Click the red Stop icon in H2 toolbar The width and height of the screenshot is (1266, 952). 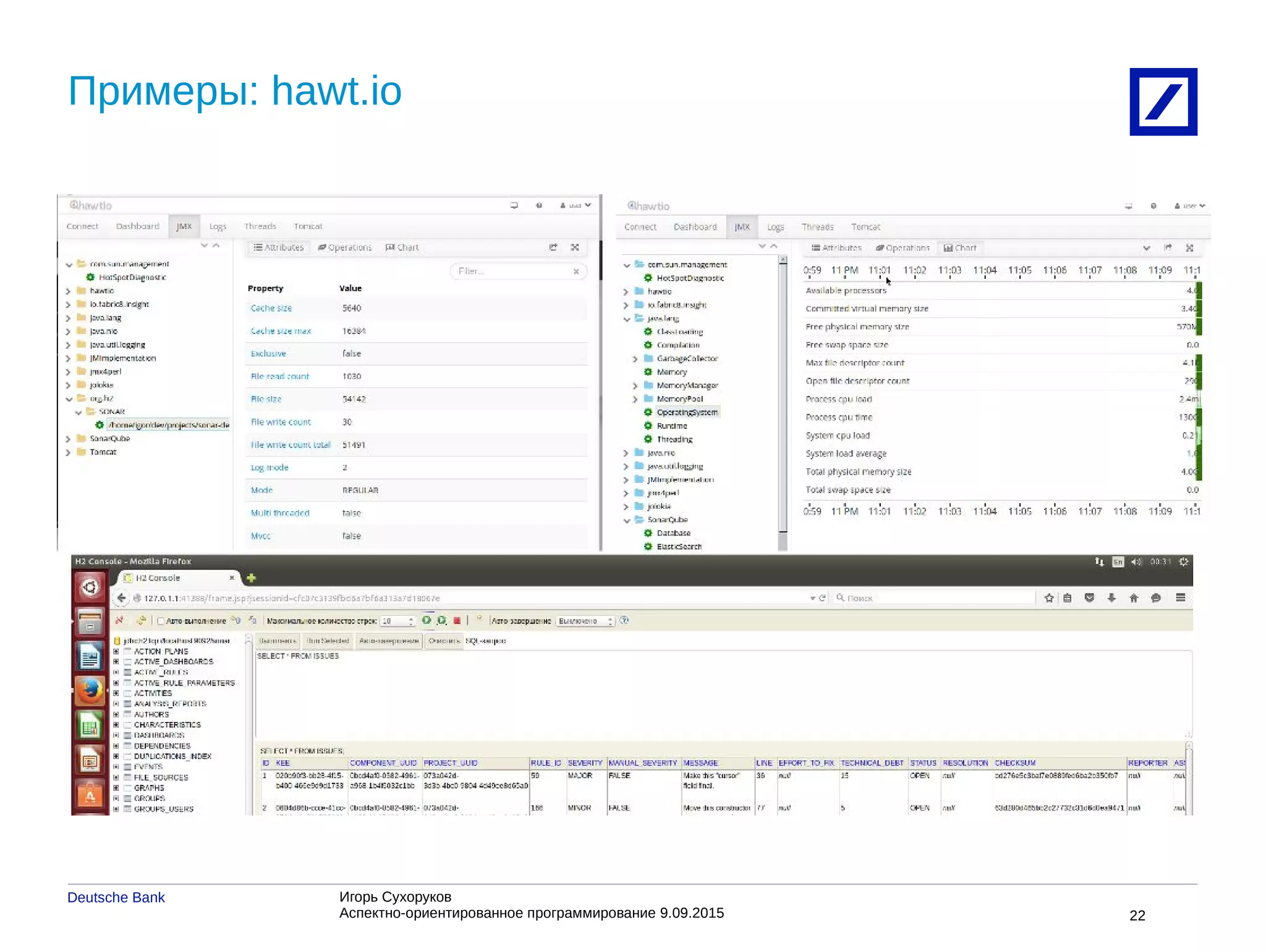pyautogui.click(x=457, y=620)
